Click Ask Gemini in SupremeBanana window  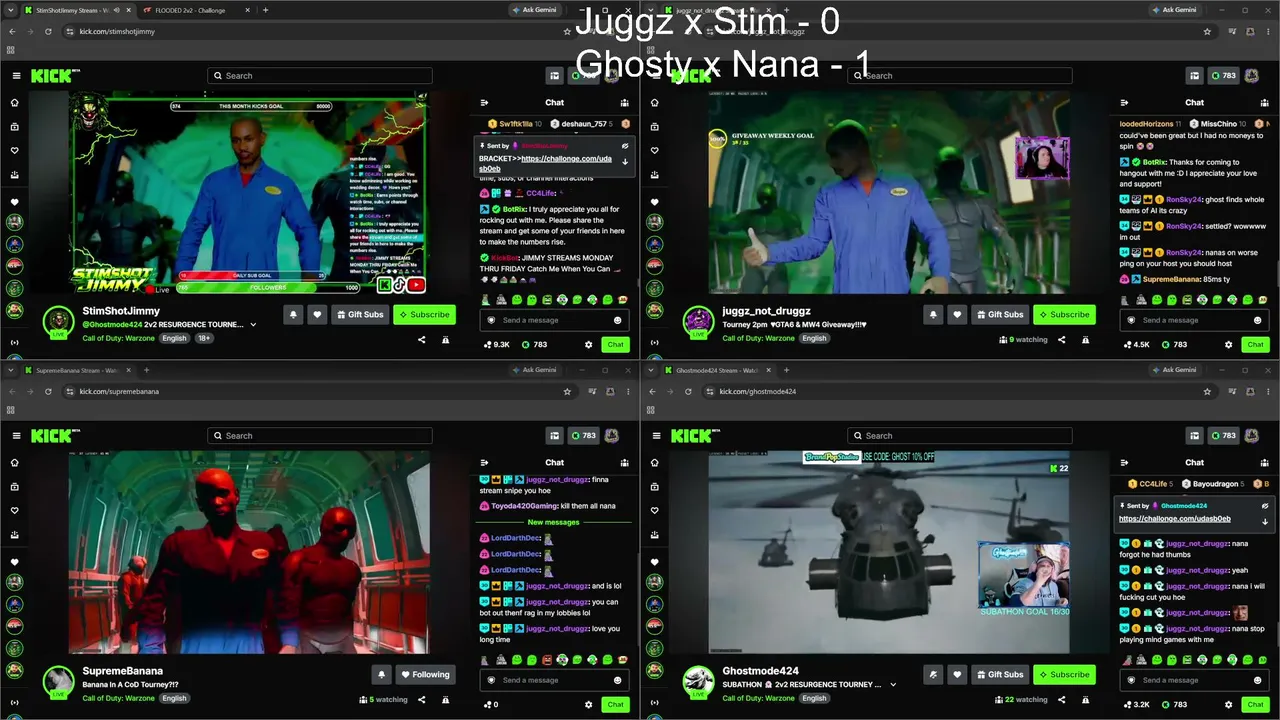pos(533,370)
